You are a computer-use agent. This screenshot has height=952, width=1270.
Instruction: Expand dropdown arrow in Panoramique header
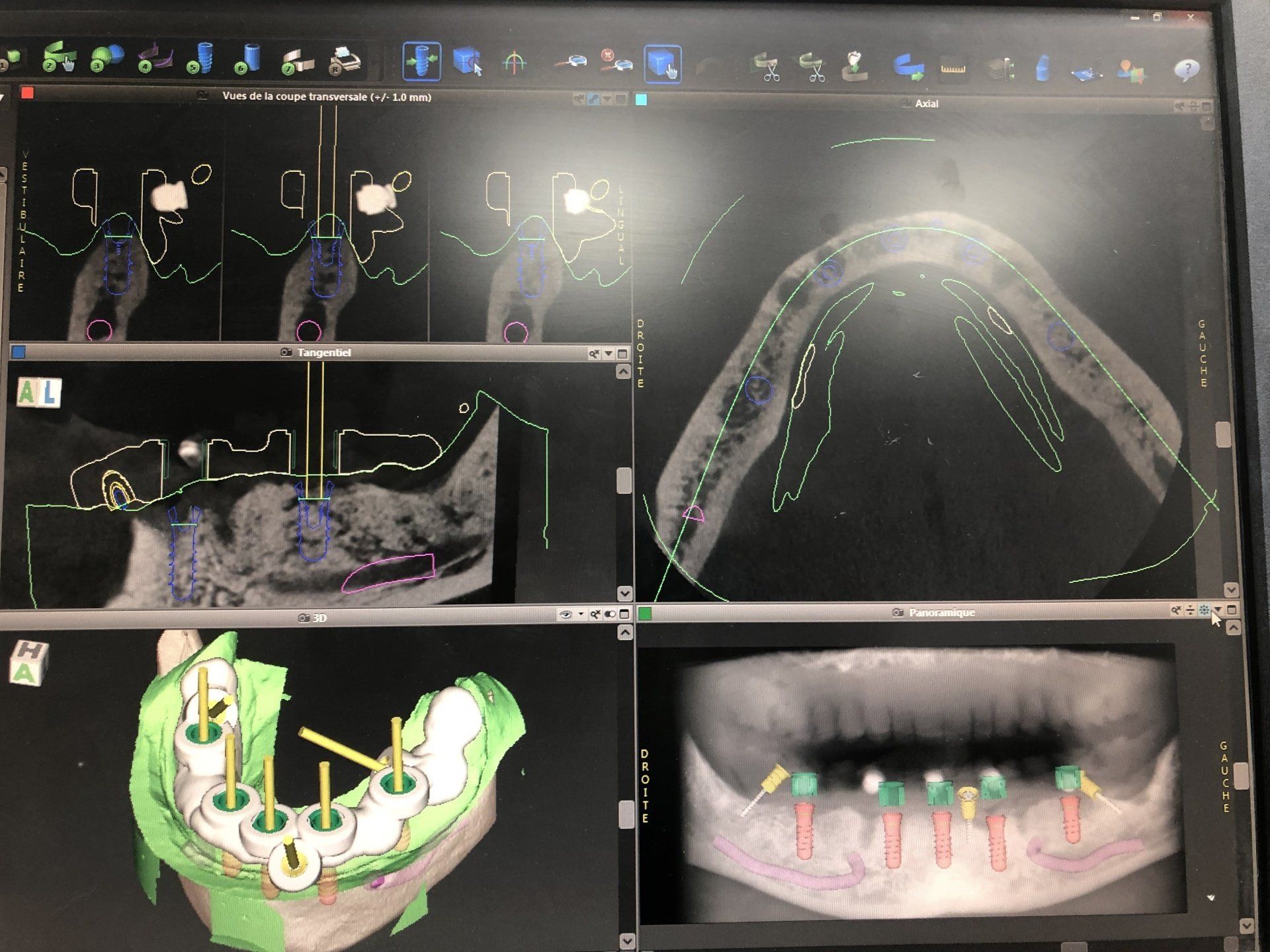click(x=1218, y=610)
